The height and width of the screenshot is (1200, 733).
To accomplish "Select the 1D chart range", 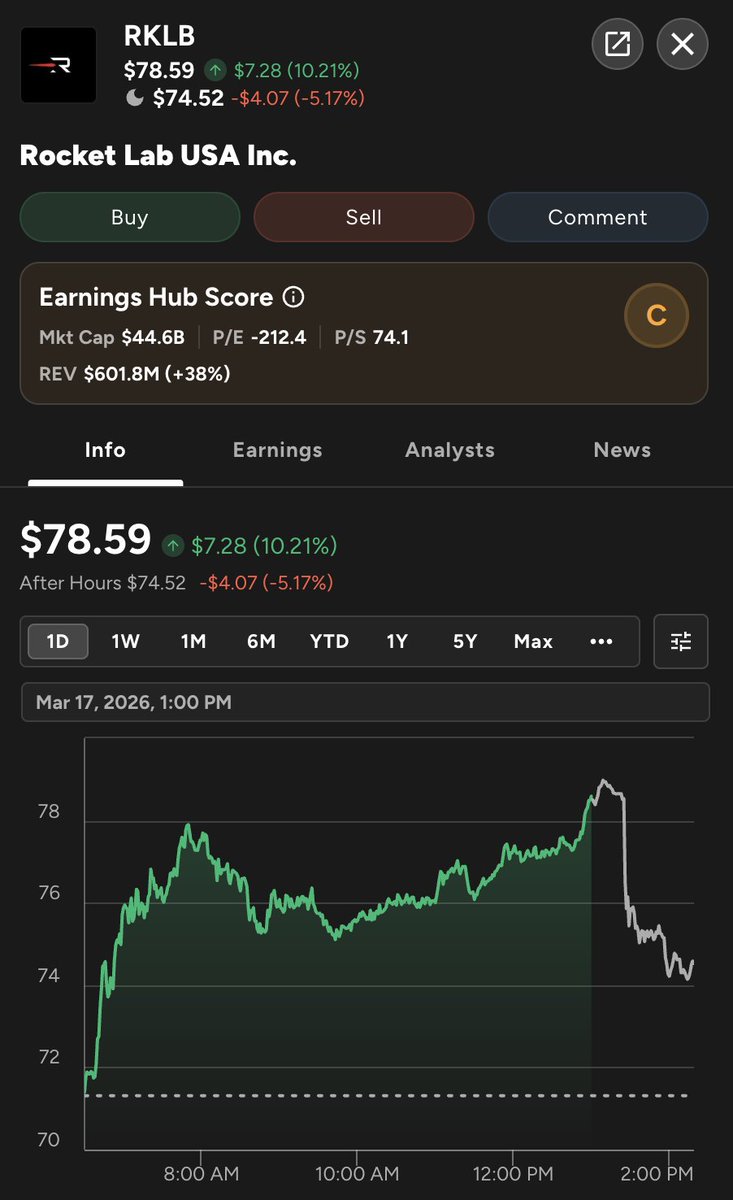I will (x=58, y=641).
